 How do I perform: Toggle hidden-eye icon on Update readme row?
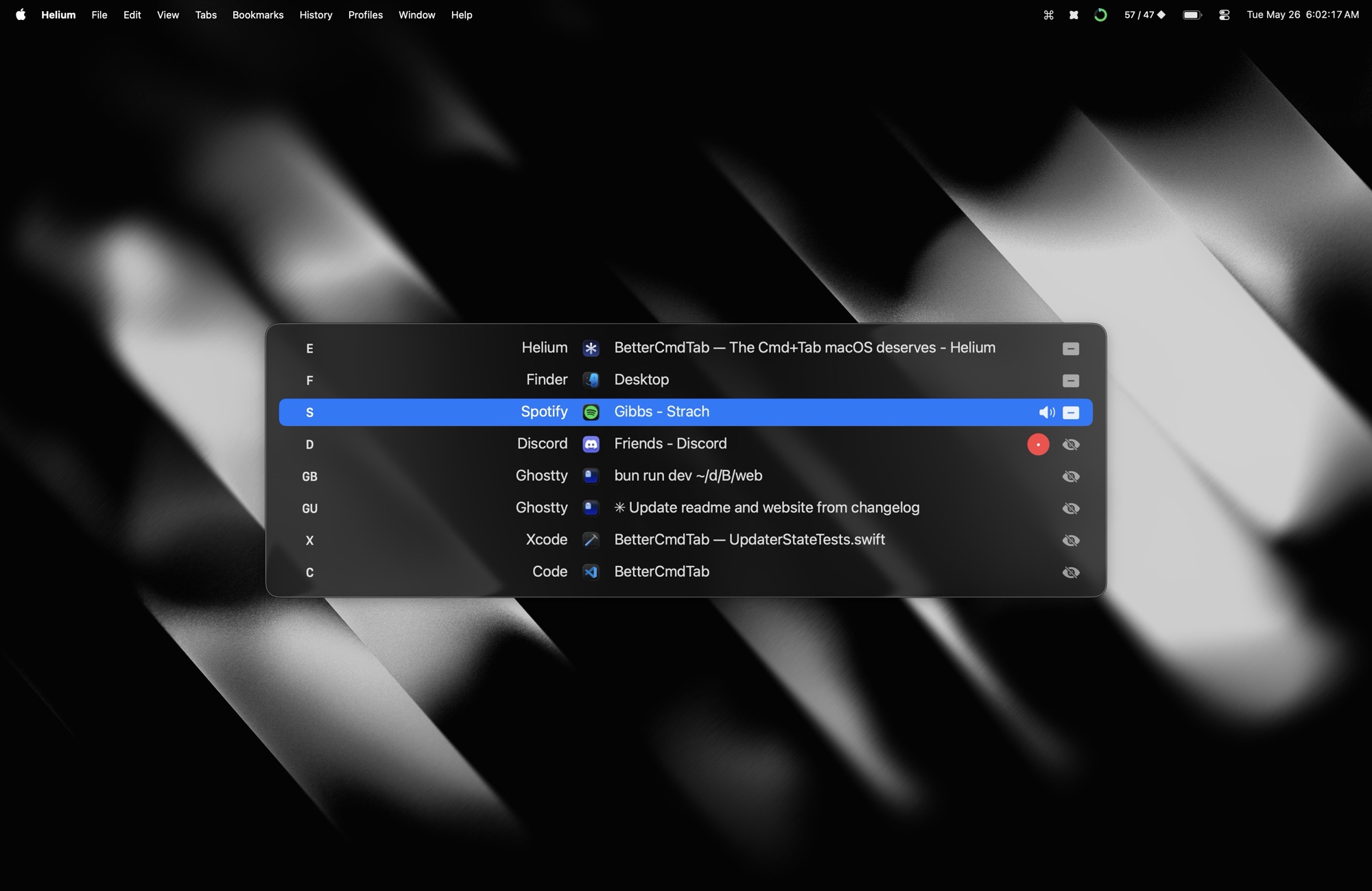tap(1071, 508)
